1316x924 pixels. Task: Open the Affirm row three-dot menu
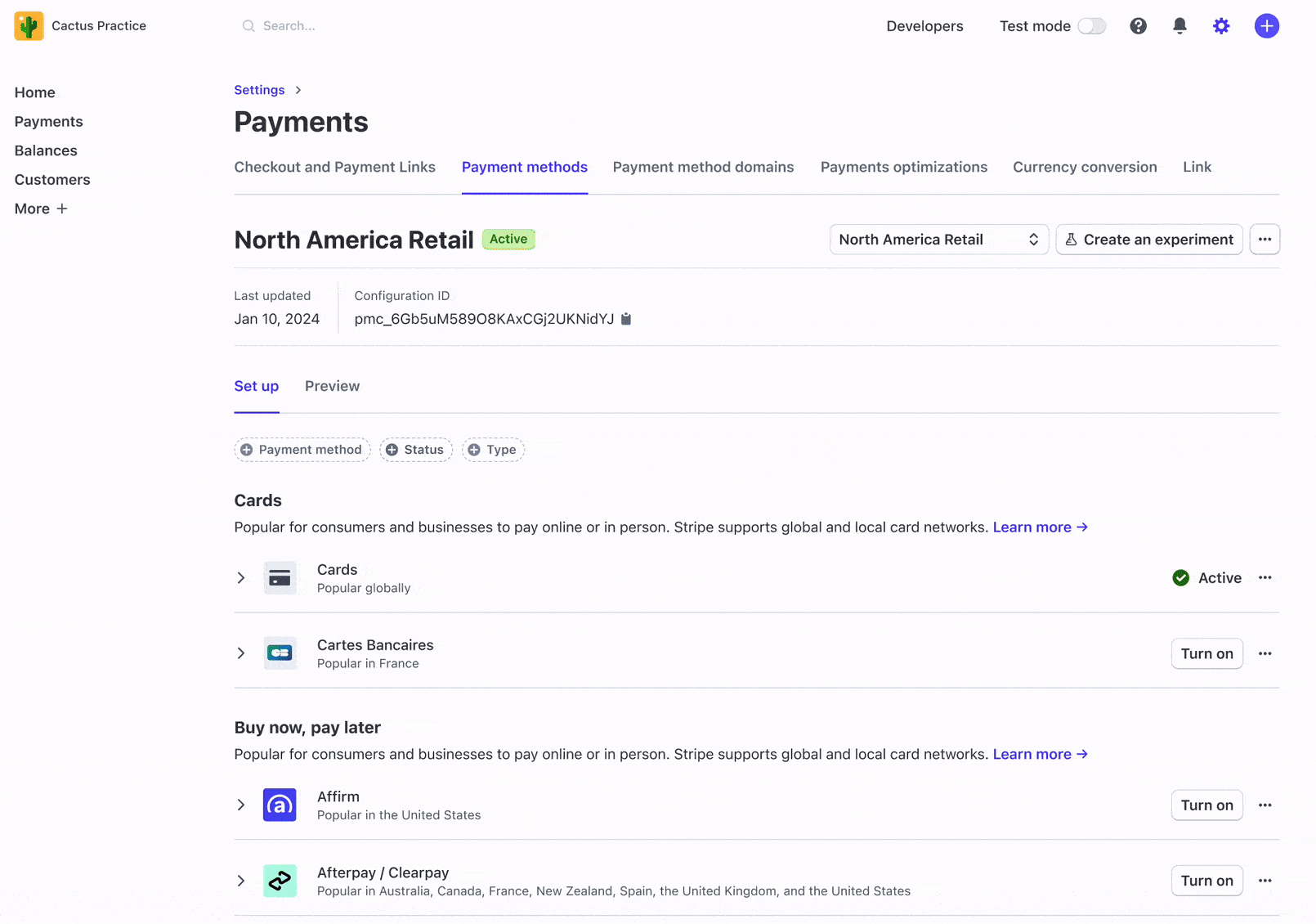pos(1265,805)
